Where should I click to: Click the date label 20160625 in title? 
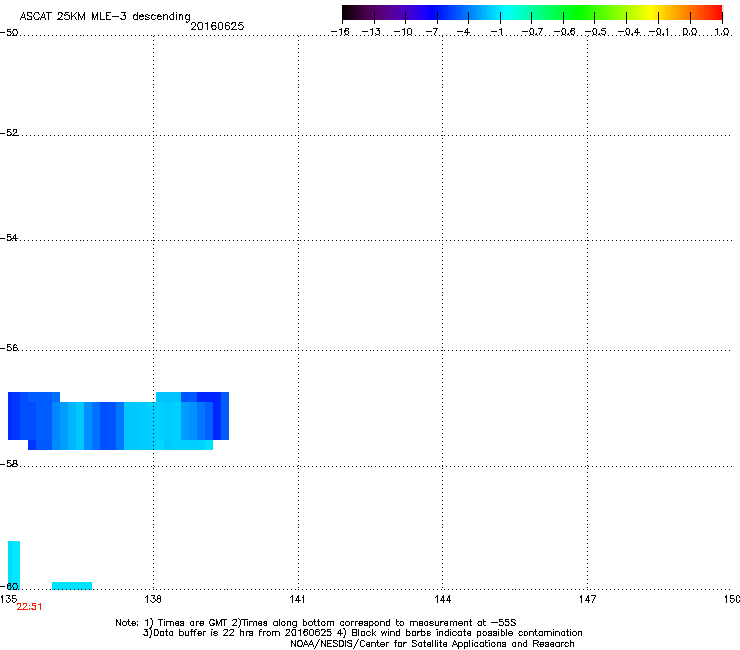click(x=217, y=26)
